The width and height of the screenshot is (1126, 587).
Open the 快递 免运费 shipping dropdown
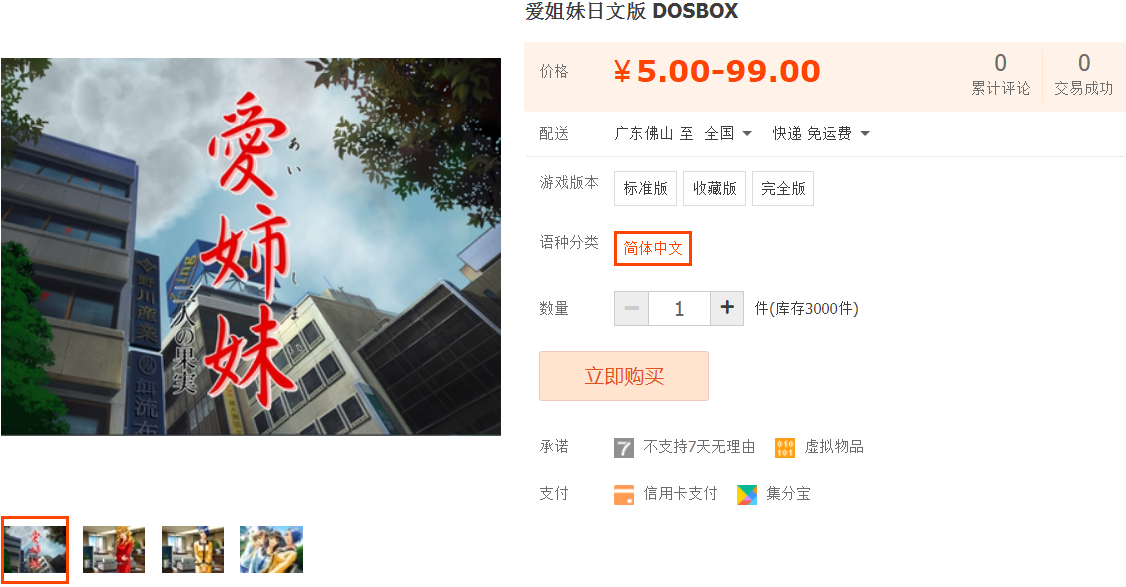[821, 133]
